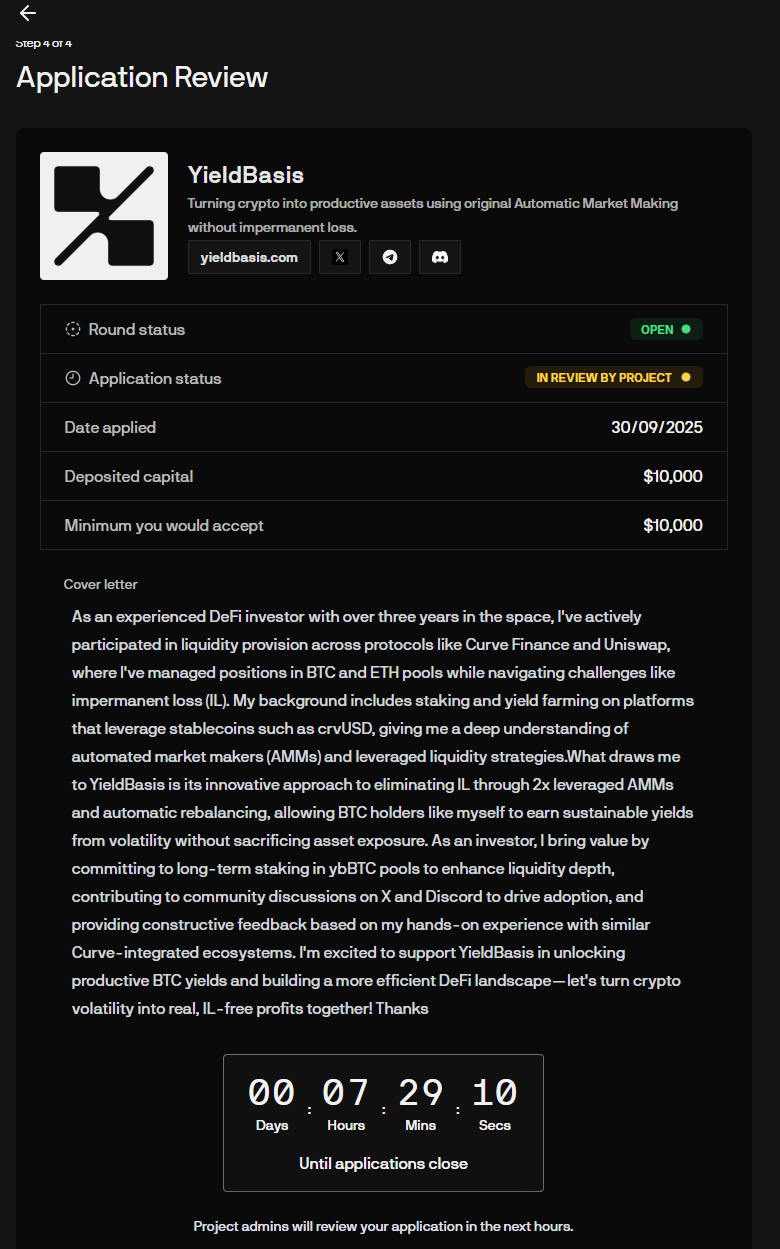Click the Application status clock icon
The height and width of the screenshot is (1249, 780).
(73, 378)
